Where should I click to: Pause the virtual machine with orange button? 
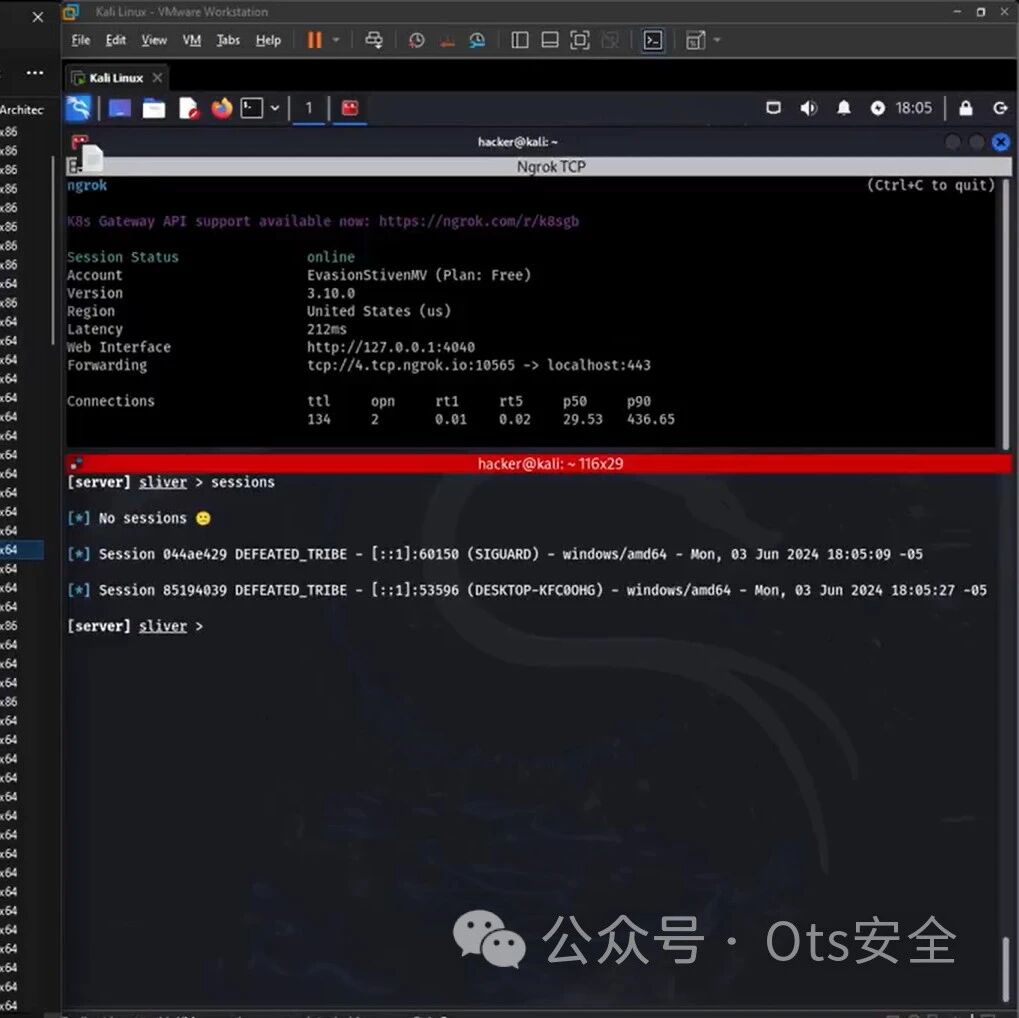coord(315,40)
